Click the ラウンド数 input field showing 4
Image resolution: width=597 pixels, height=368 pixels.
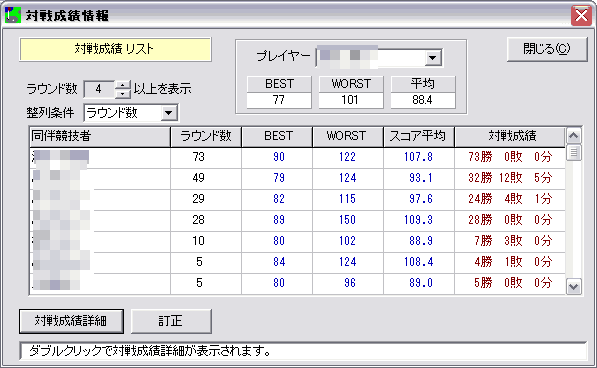pyautogui.click(x=99, y=89)
